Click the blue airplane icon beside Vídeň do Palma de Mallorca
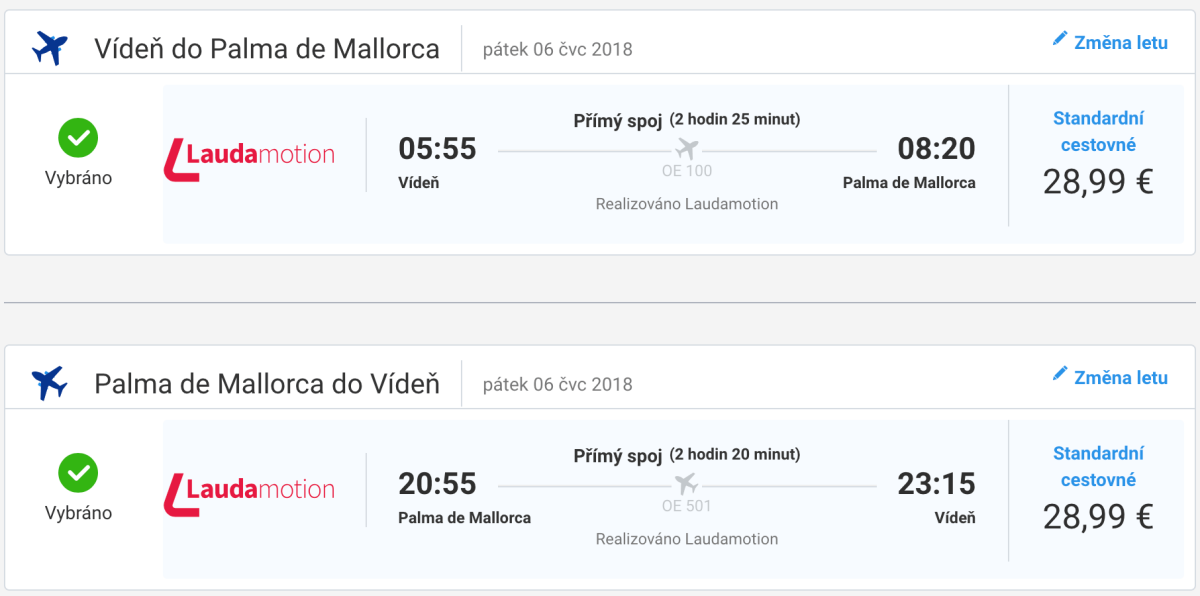 tap(49, 47)
